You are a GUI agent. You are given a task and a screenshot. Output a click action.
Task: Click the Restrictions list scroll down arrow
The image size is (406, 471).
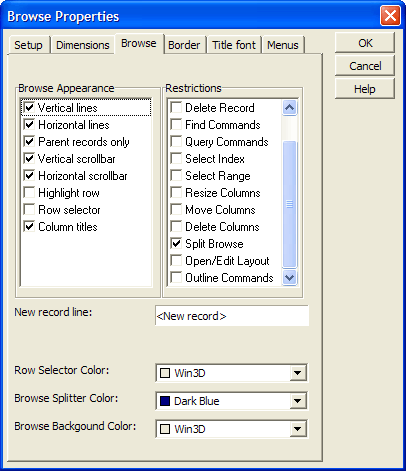coord(289,278)
